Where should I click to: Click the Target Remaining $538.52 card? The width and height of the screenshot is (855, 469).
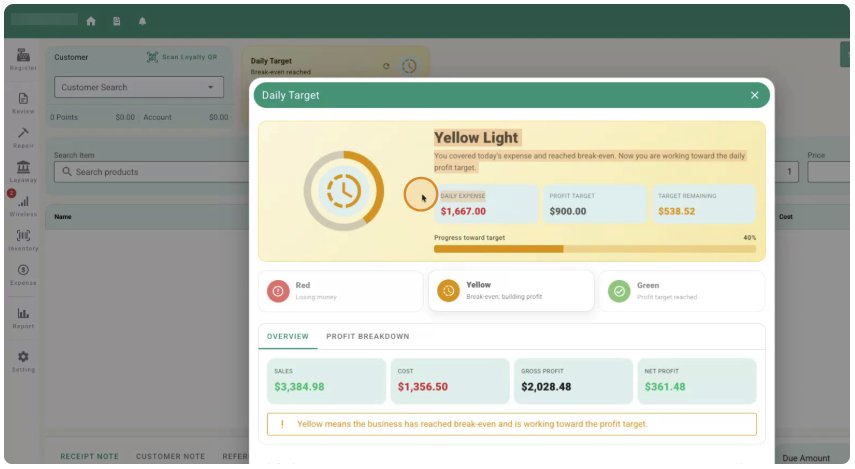tap(704, 204)
